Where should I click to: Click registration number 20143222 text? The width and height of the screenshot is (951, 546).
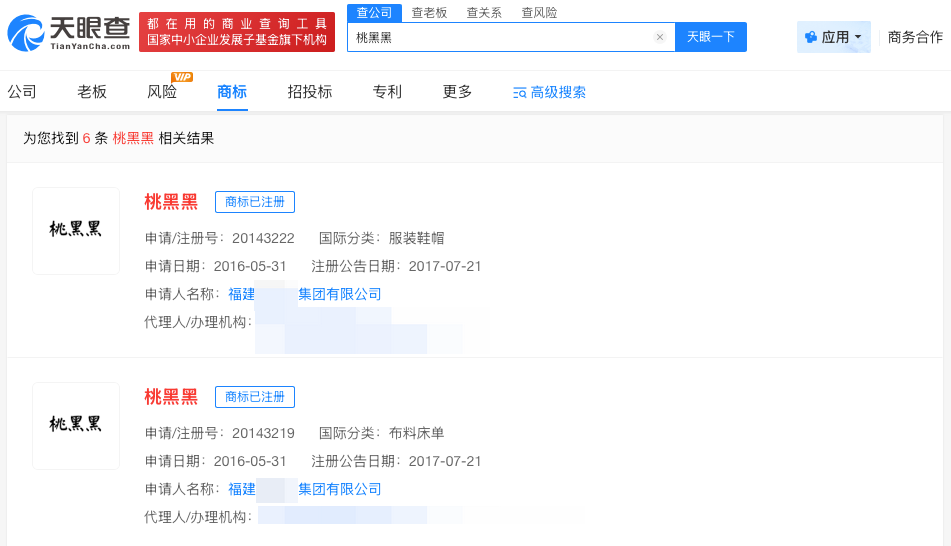(263, 238)
